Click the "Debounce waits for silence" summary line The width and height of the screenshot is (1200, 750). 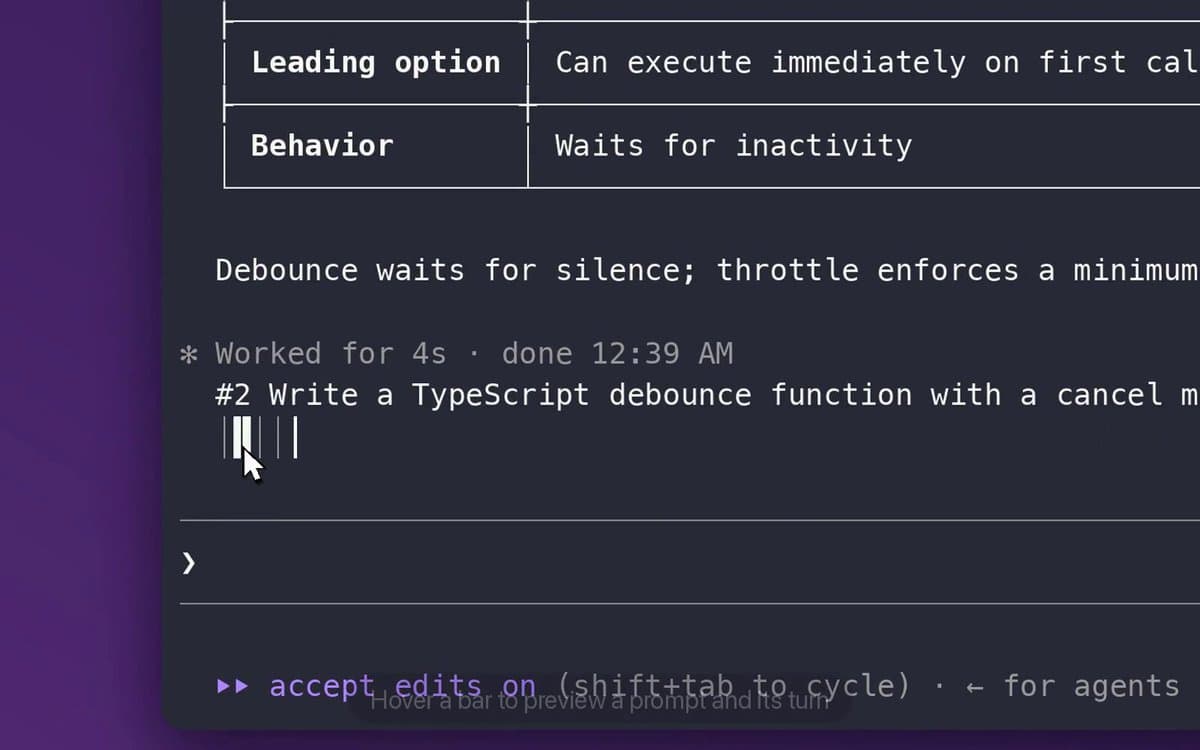point(707,270)
